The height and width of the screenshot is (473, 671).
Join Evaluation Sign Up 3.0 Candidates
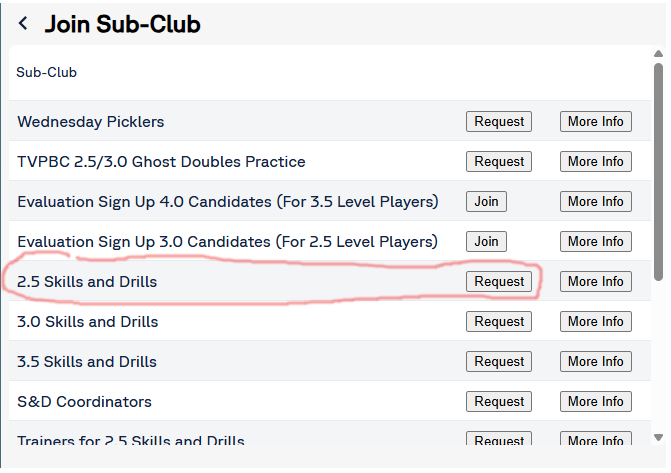pos(486,242)
